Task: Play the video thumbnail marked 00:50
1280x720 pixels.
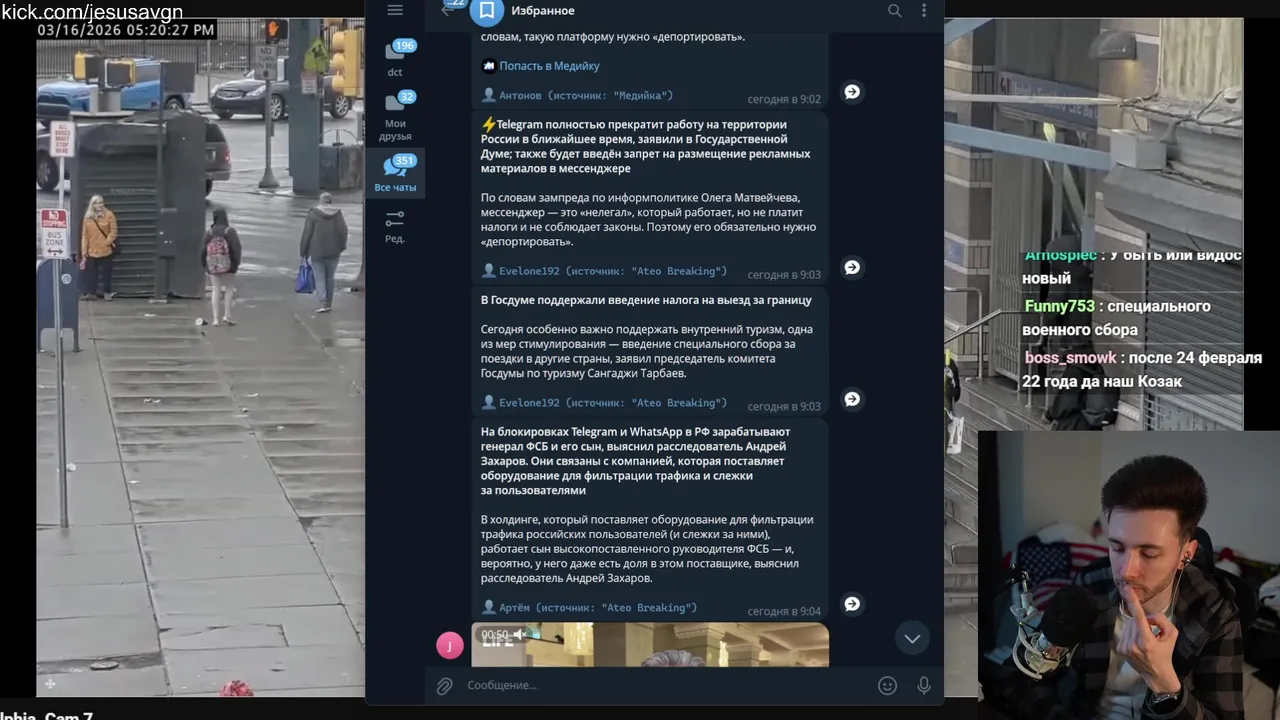Action: tap(650, 645)
